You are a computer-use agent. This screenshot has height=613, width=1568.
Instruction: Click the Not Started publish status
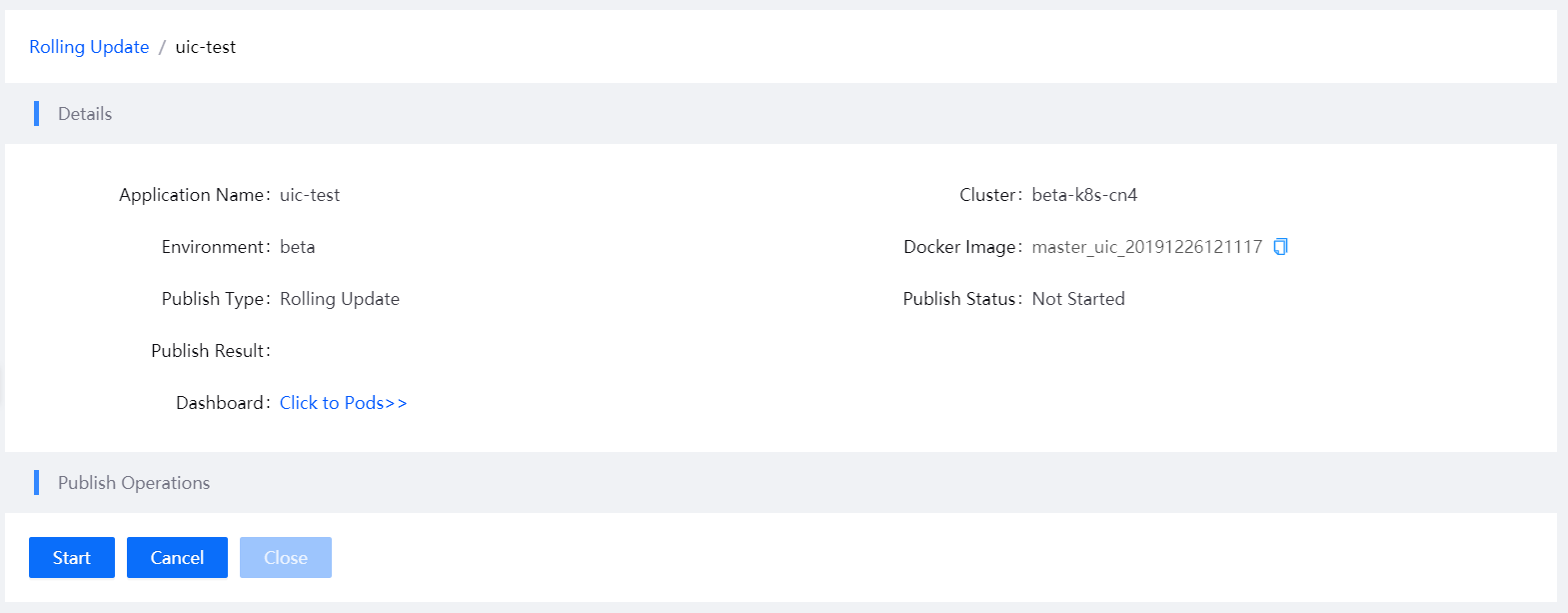click(x=1078, y=299)
